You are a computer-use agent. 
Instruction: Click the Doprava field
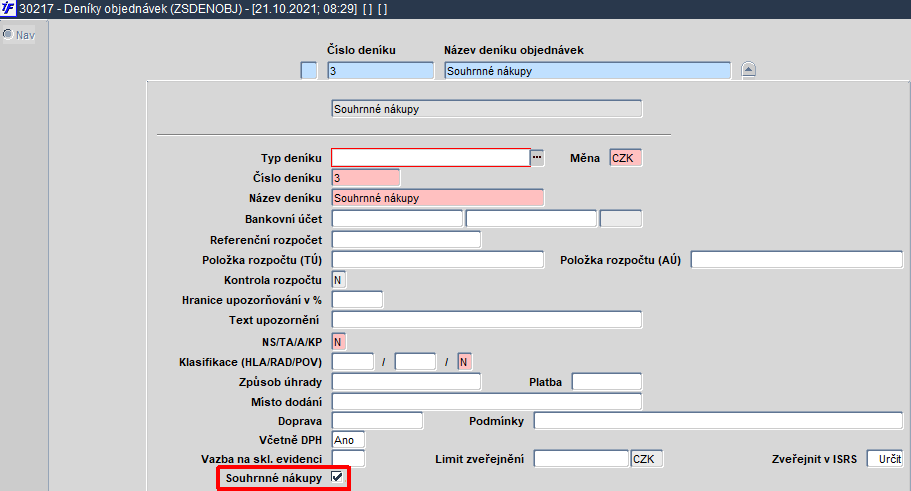coord(377,421)
